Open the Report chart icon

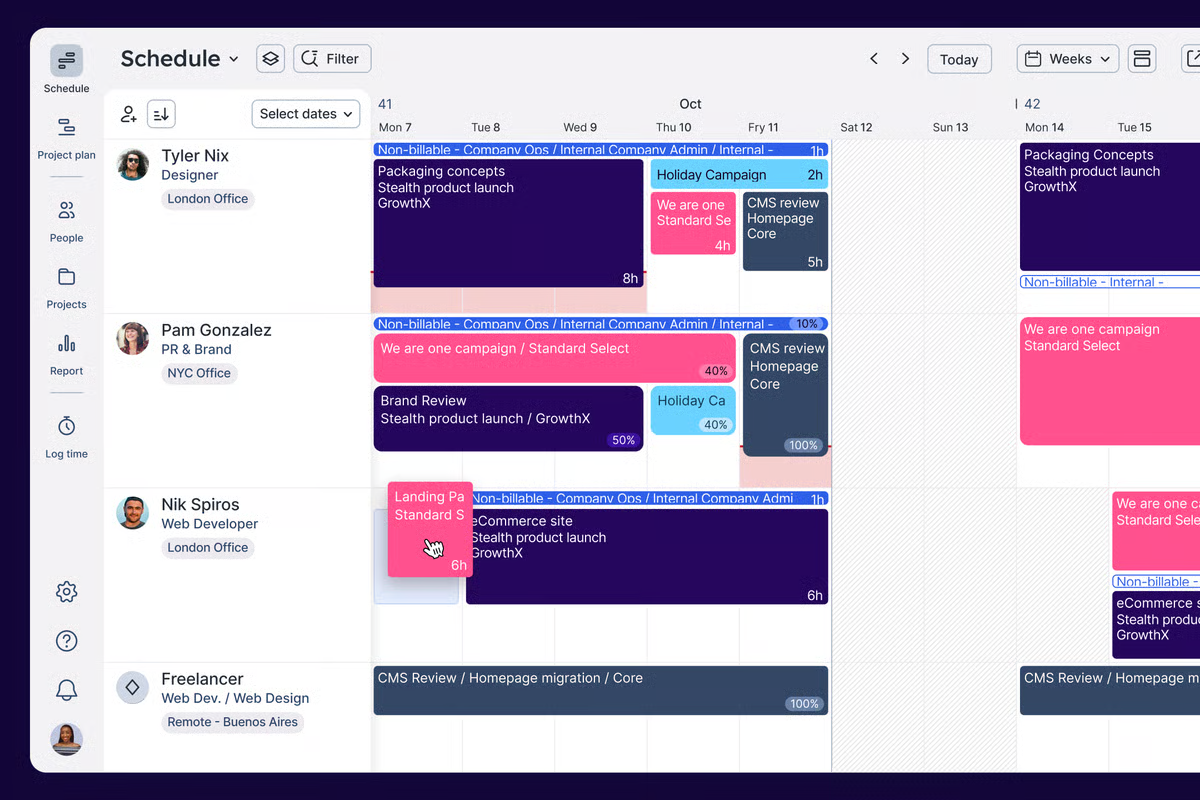[x=66, y=344]
